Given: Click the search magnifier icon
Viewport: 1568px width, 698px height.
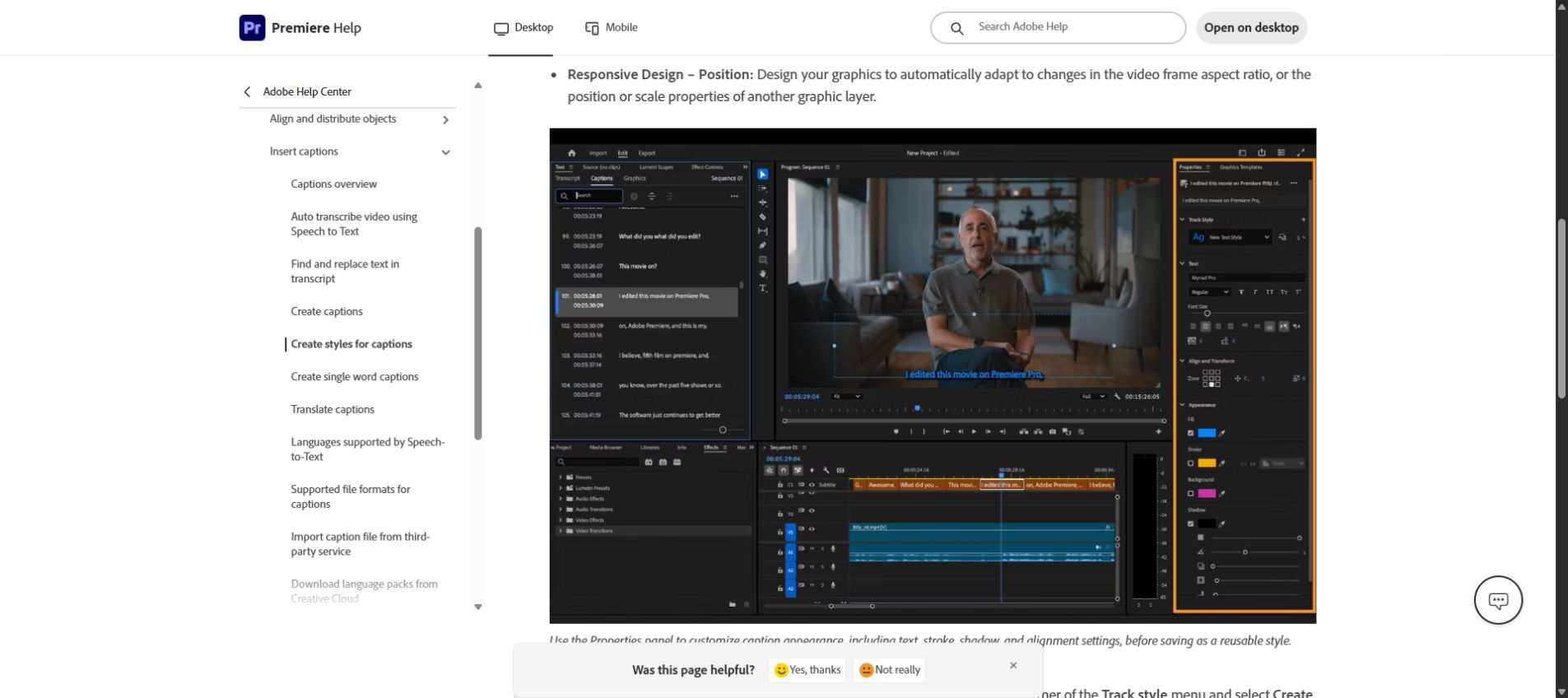Looking at the screenshot, I should (x=956, y=28).
